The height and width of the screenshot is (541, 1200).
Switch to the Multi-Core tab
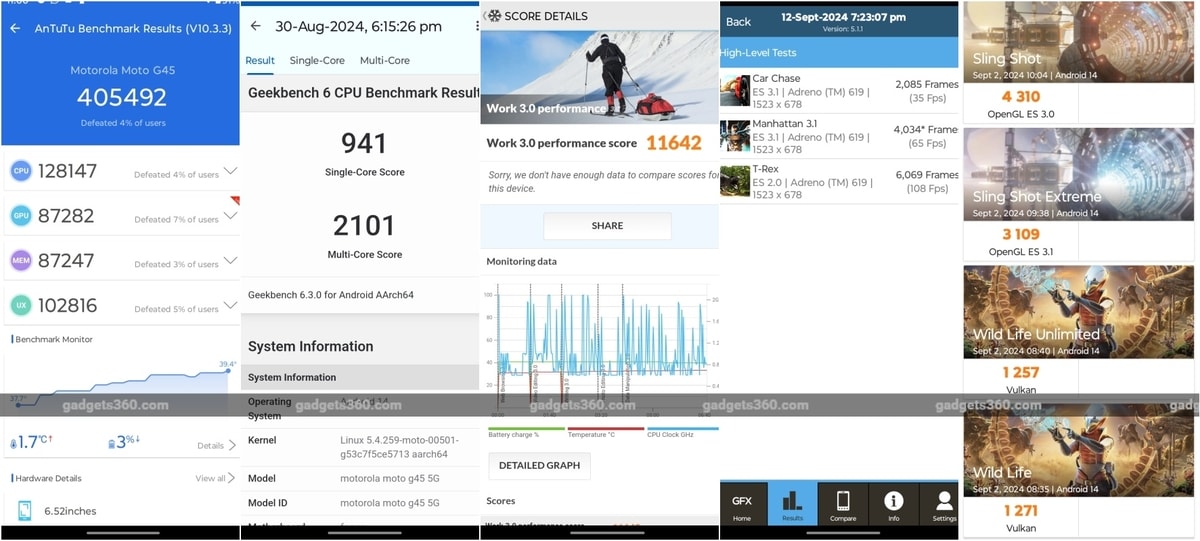(x=385, y=61)
